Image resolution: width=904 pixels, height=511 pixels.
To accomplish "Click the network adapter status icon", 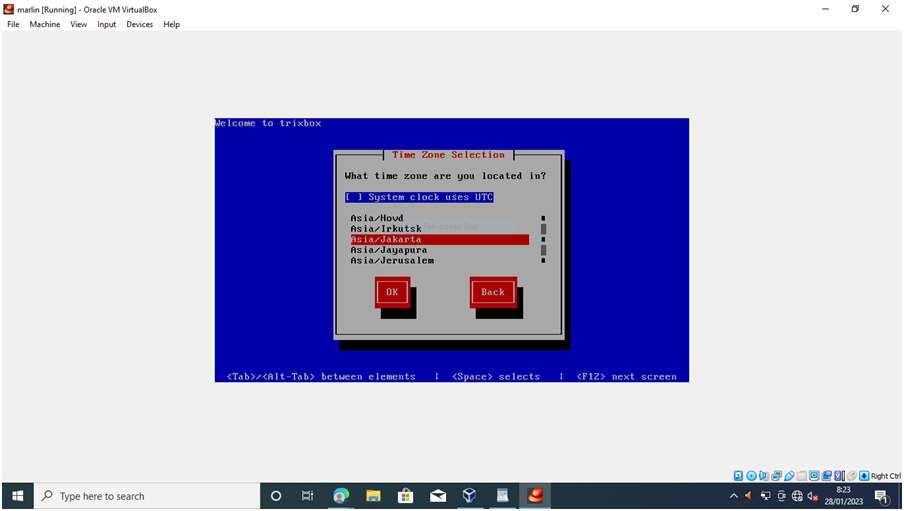I will (x=777, y=476).
